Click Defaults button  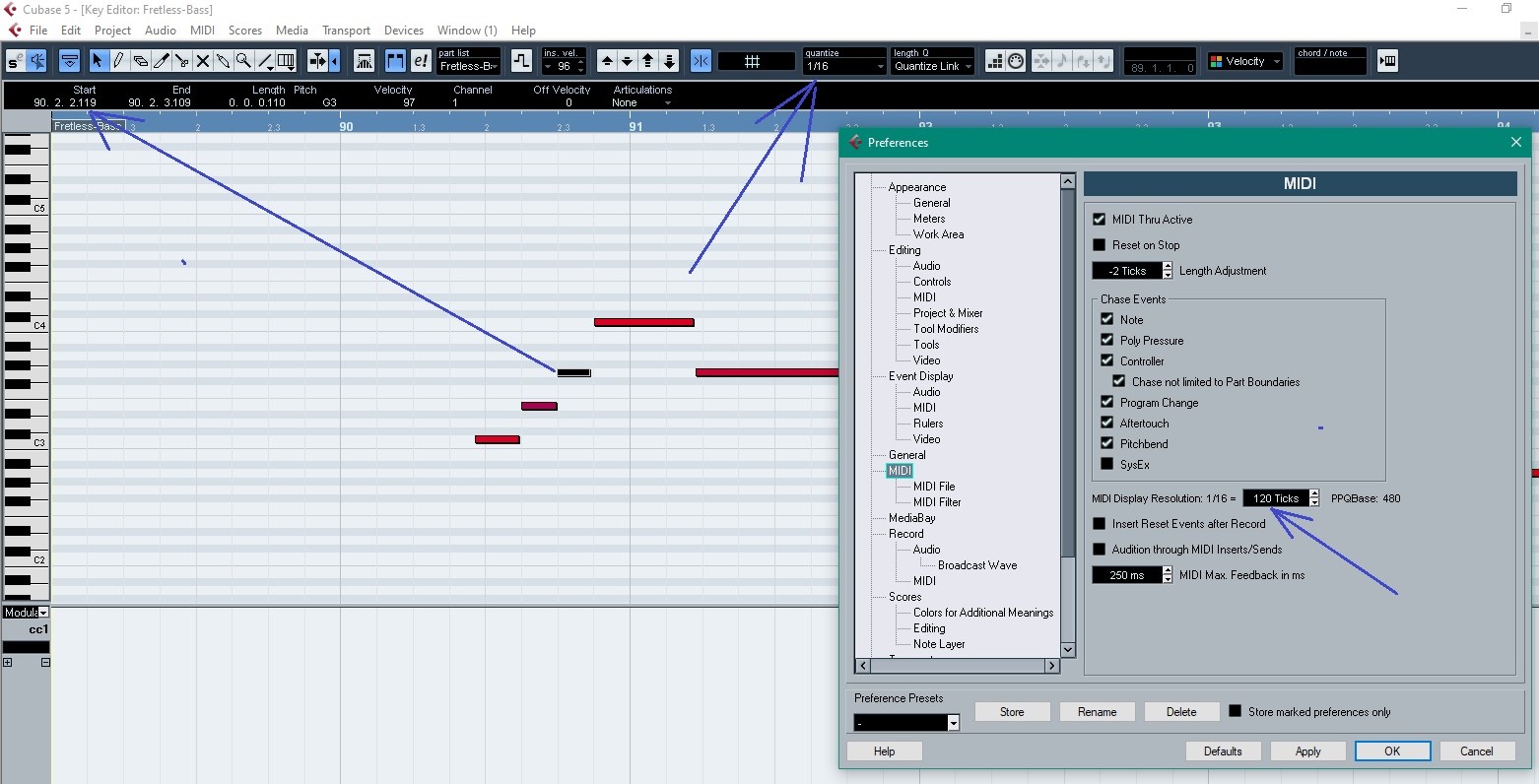[1223, 751]
